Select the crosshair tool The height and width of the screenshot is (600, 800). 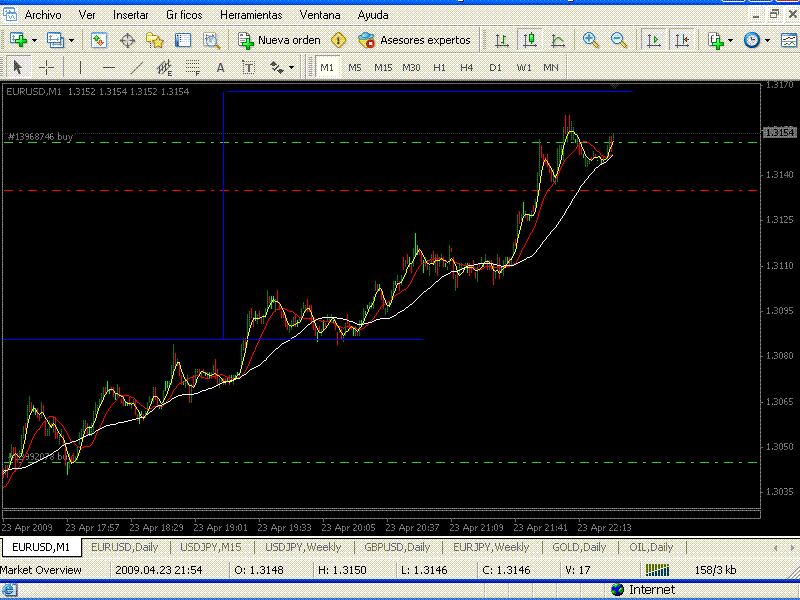tap(46, 67)
